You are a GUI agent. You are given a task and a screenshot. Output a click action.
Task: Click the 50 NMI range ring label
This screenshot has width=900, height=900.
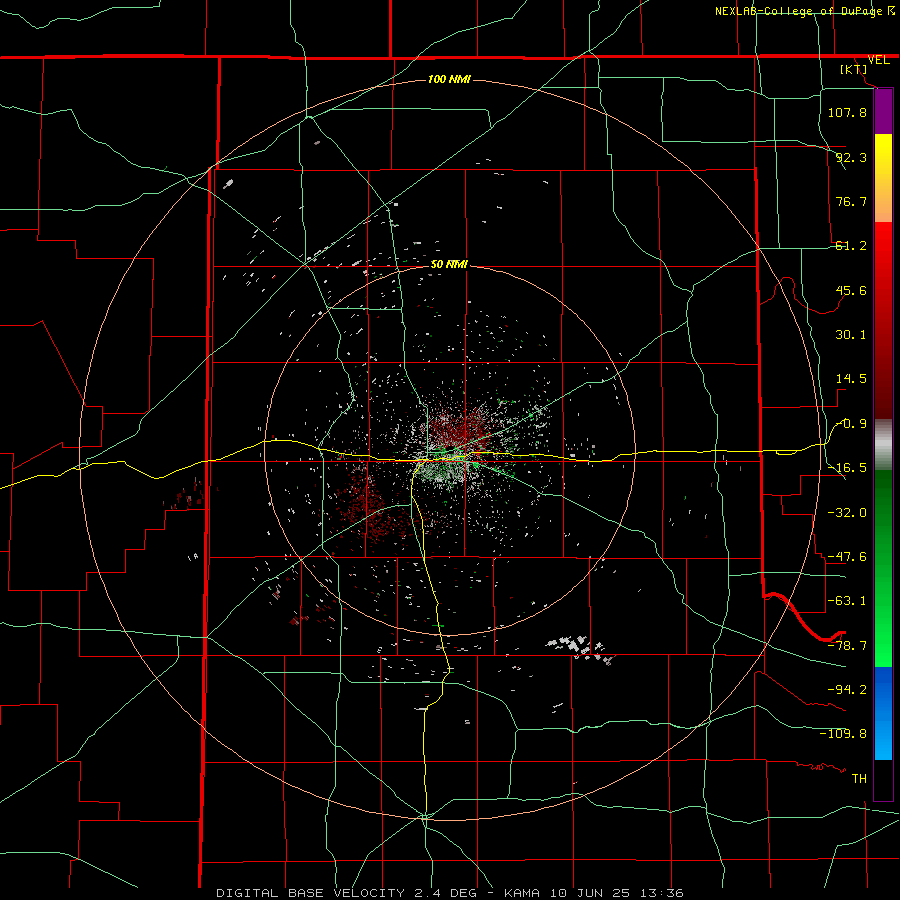[449, 264]
